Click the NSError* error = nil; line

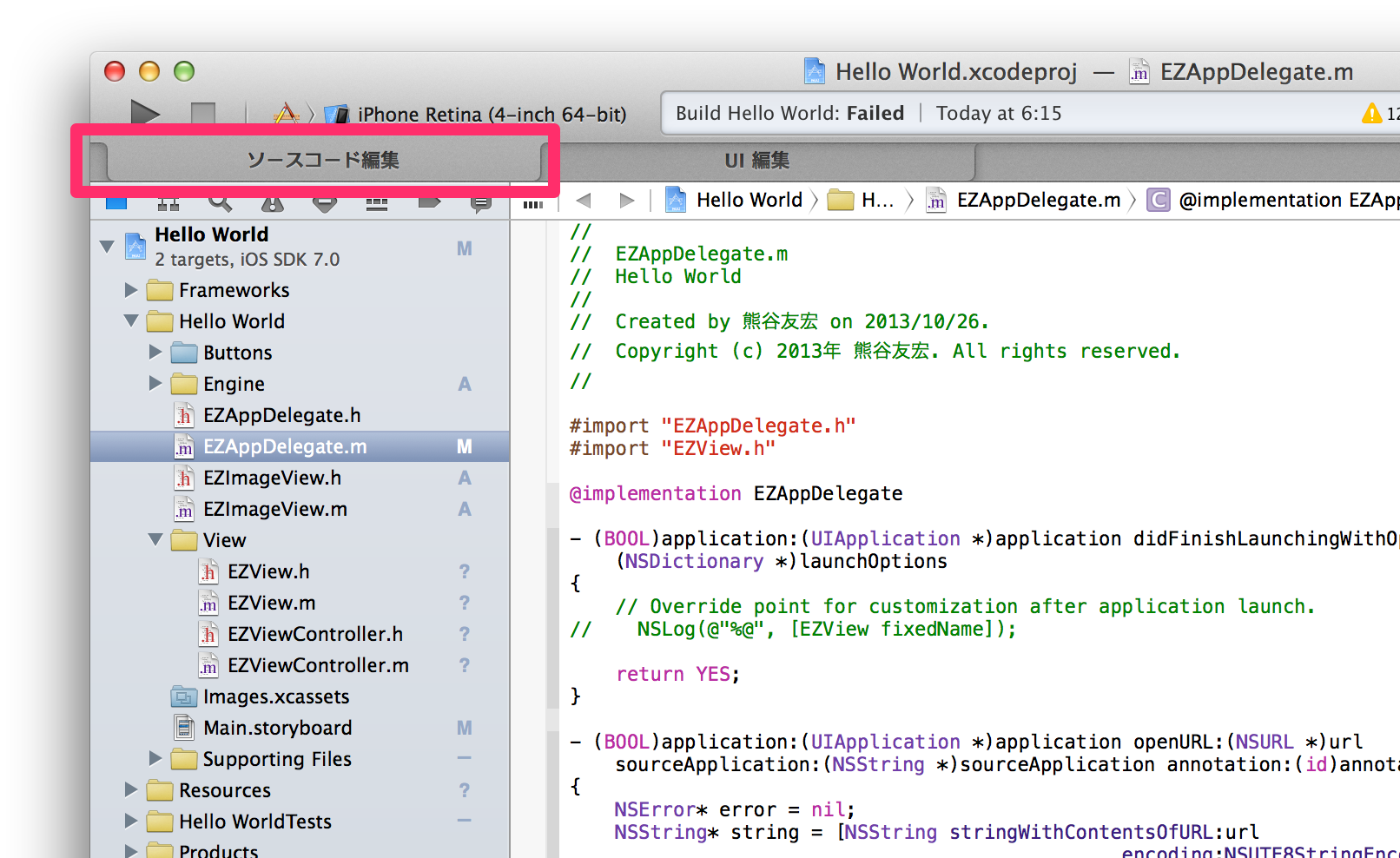[x=734, y=810]
